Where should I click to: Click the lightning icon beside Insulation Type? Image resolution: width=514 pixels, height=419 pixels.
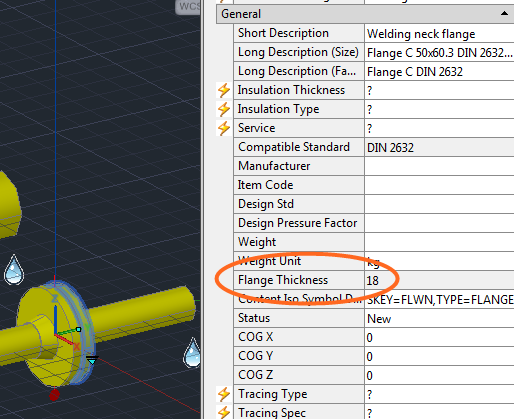224,109
